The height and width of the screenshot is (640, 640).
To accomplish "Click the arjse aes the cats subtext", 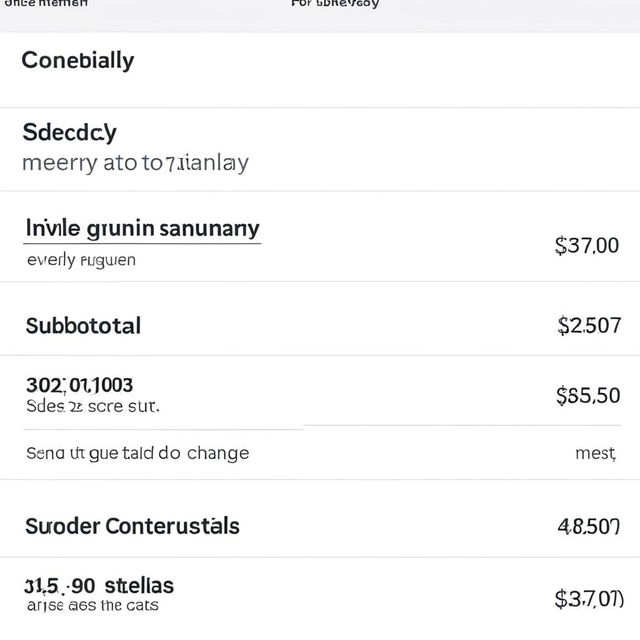I will (x=93, y=605).
